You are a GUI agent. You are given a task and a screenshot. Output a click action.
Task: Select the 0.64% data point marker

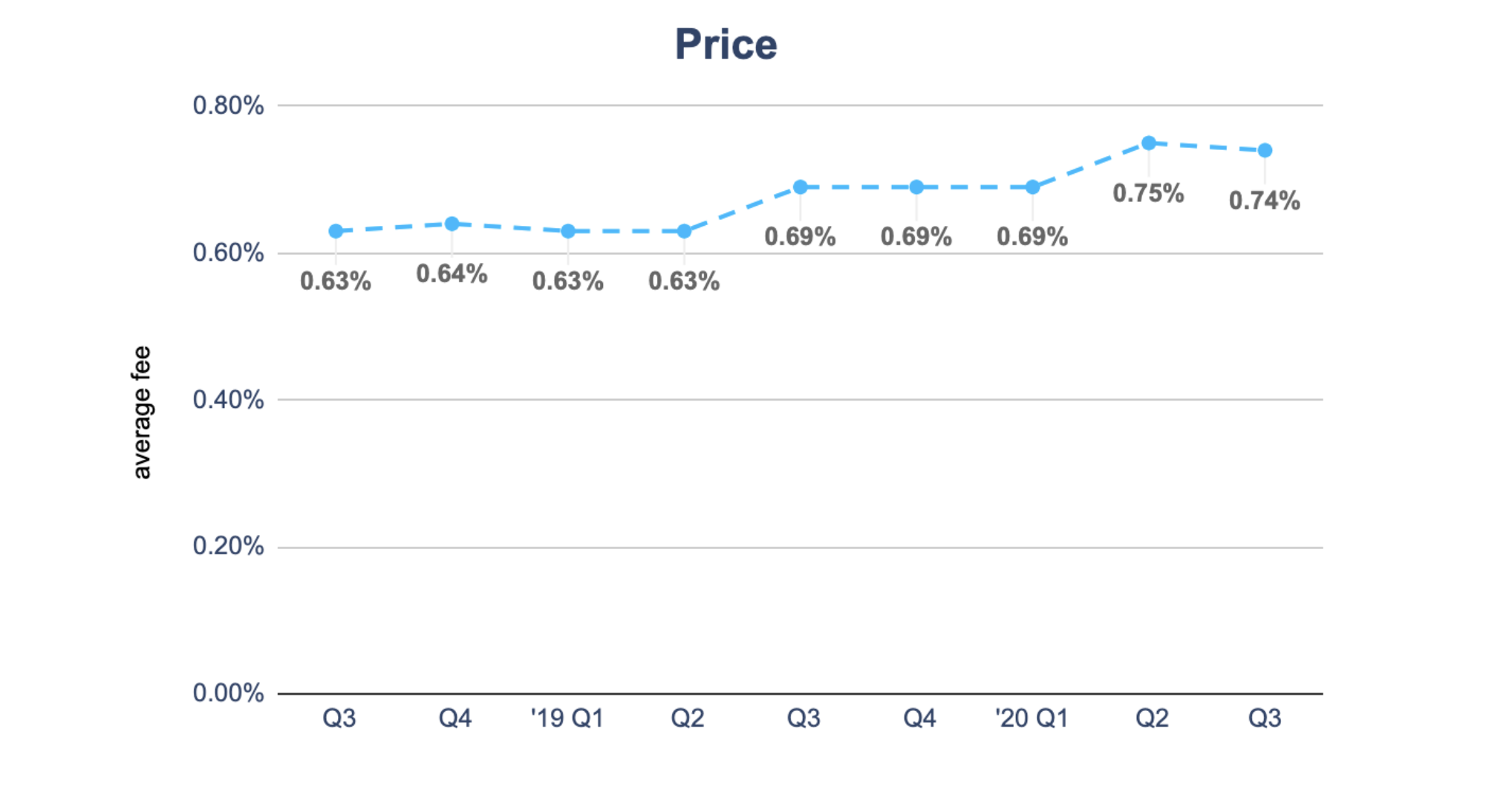pos(452,224)
